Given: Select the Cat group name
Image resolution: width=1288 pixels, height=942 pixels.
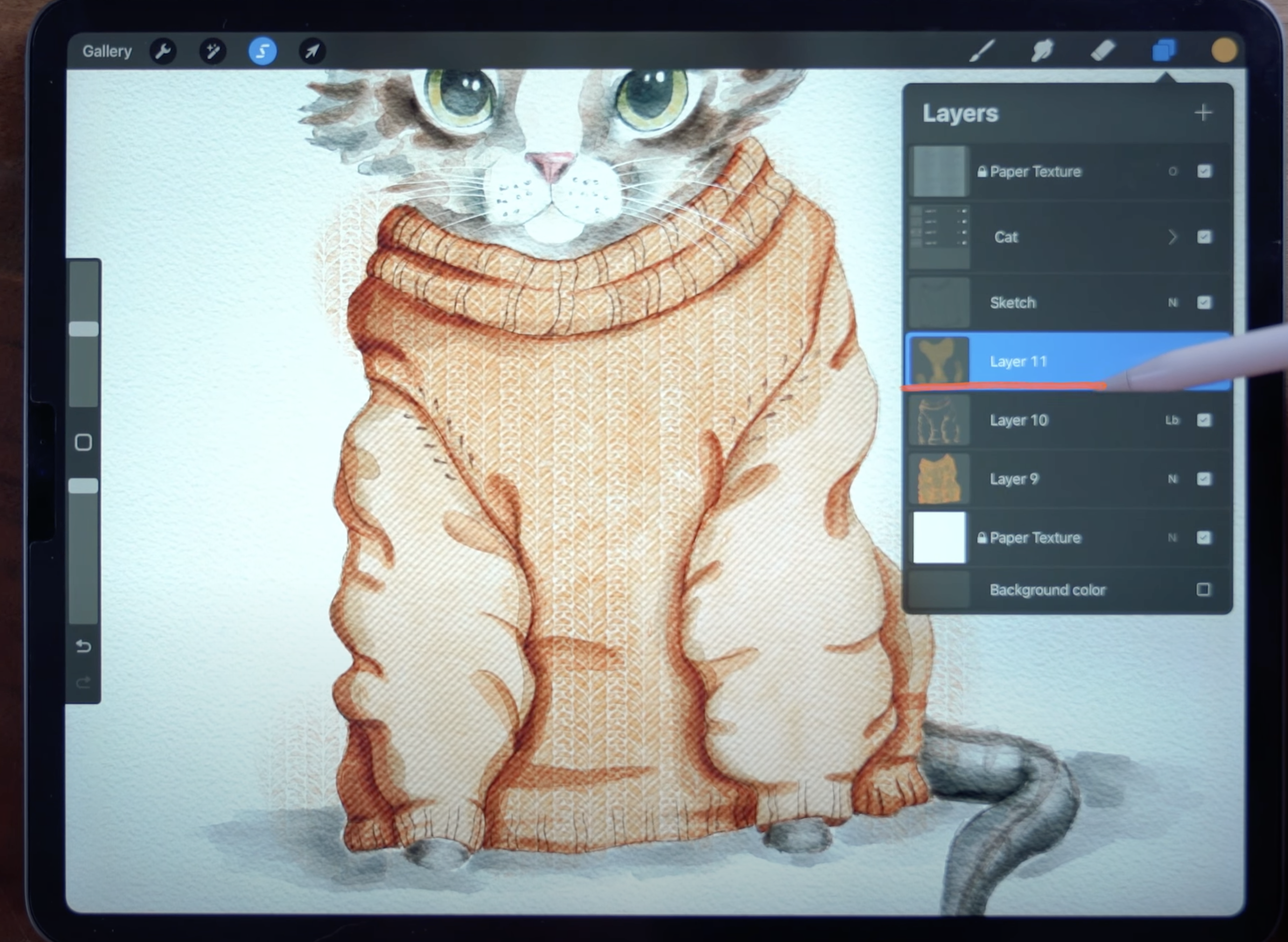Looking at the screenshot, I should point(1006,237).
